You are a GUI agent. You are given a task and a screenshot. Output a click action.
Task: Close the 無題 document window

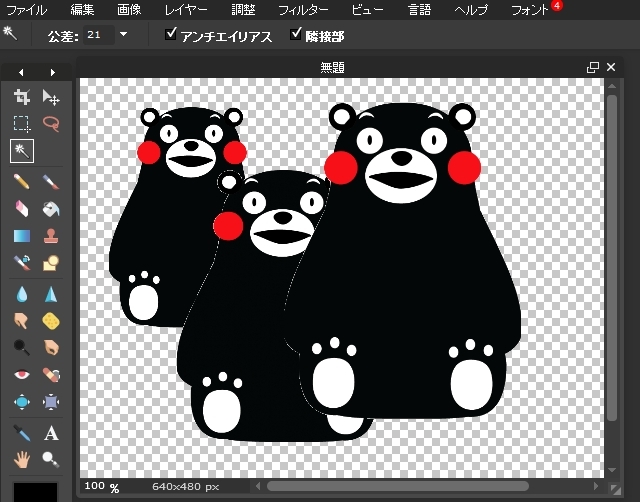click(x=611, y=67)
